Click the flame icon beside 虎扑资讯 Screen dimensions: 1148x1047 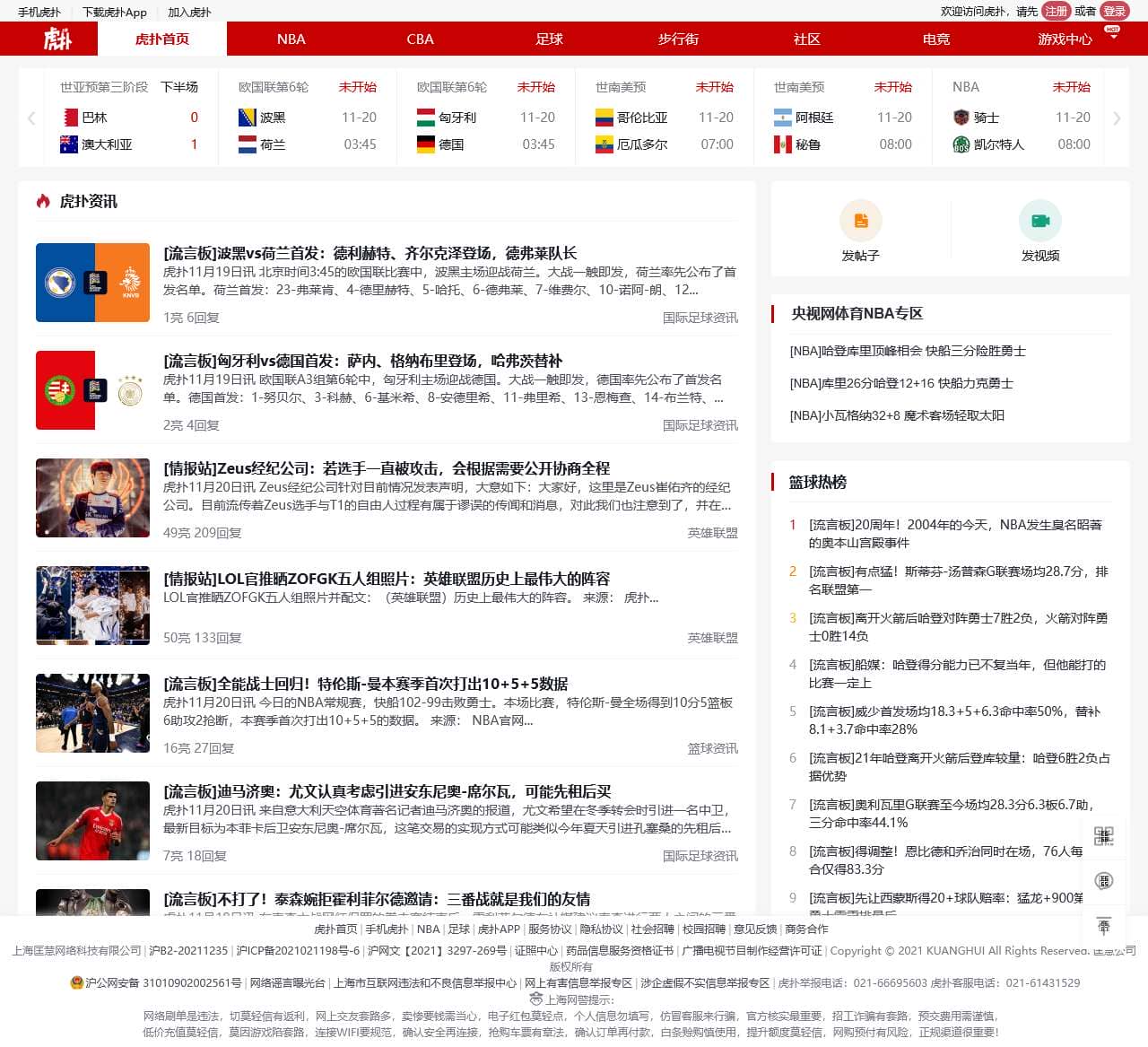(43, 201)
